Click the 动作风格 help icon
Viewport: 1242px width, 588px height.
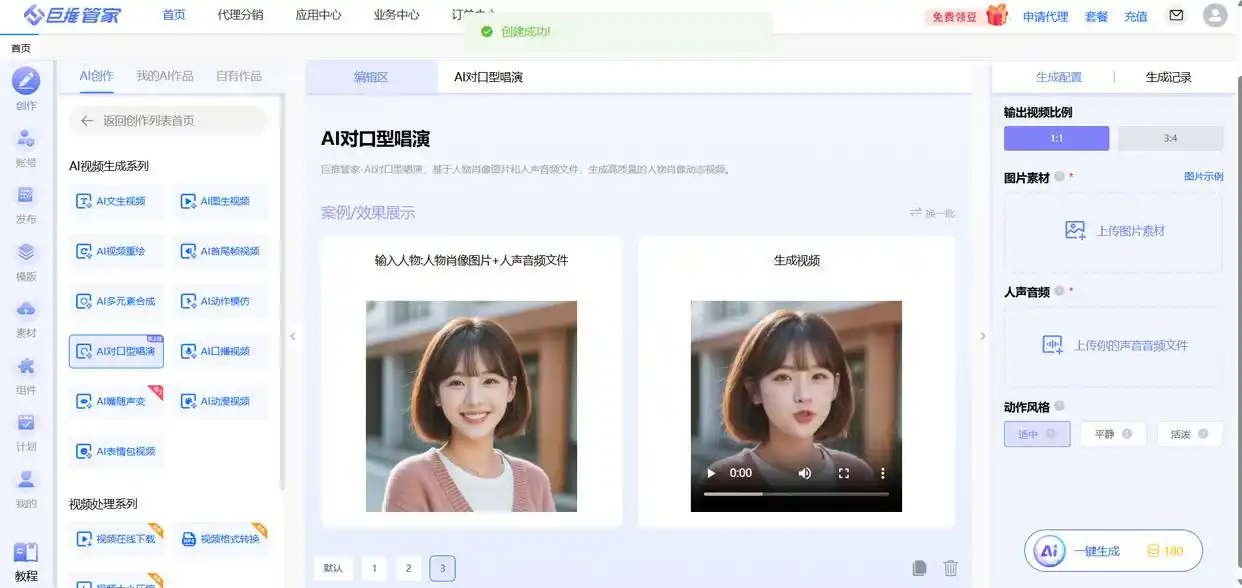(1059, 406)
